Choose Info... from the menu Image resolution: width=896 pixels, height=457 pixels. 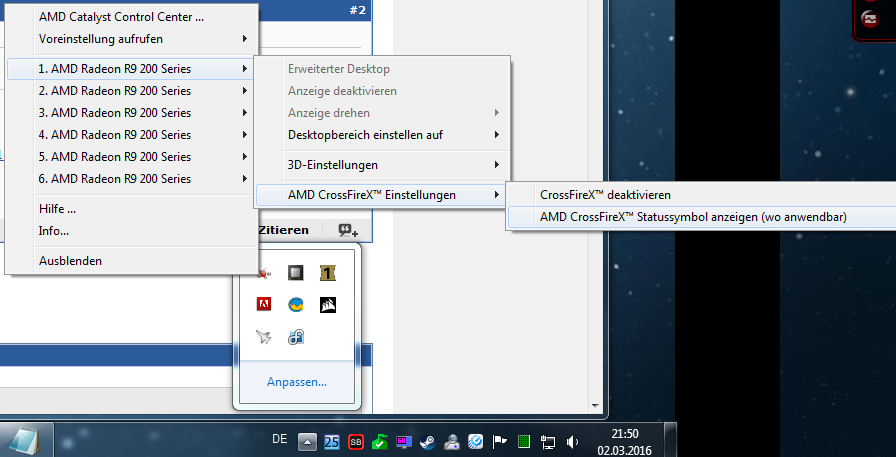pyautogui.click(x=131, y=231)
